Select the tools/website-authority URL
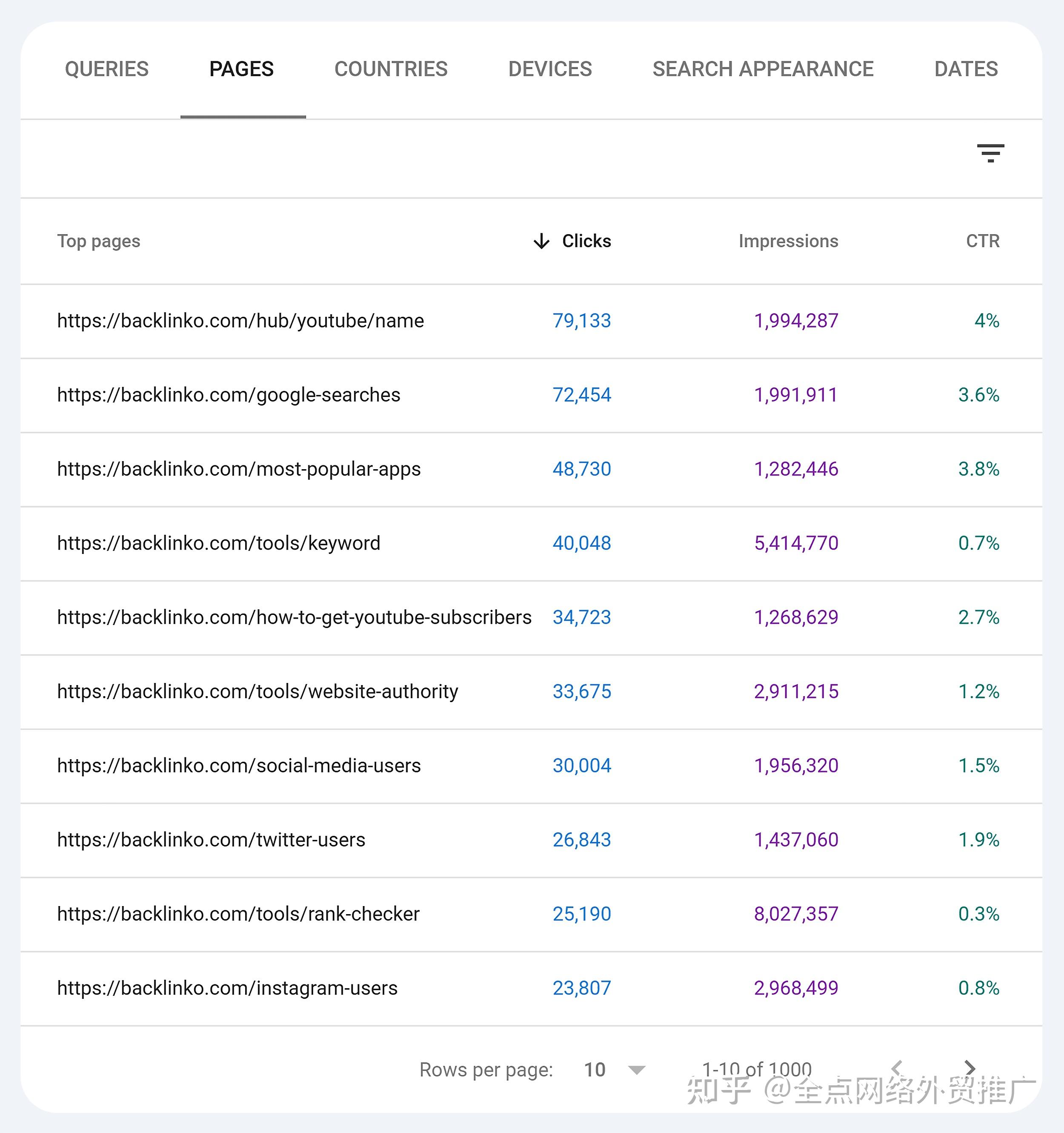Screen dimensions: 1064x1133 point(257,691)
